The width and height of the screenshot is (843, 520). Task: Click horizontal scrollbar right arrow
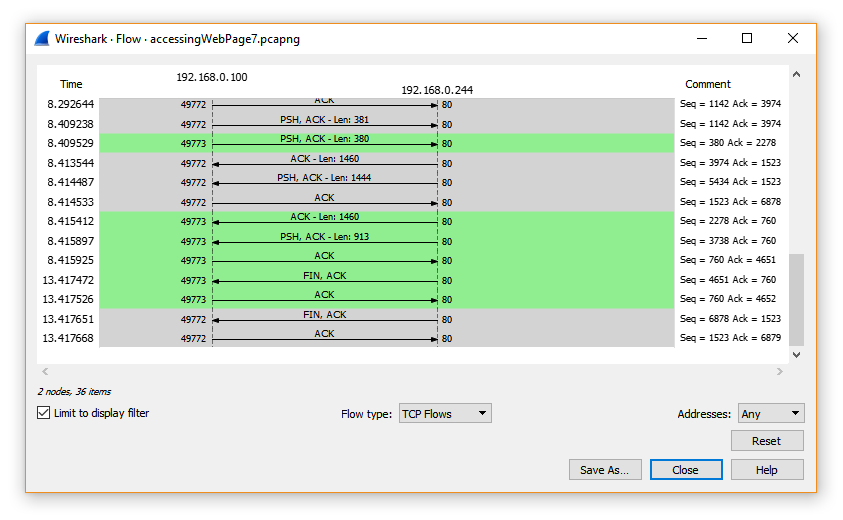780,372
